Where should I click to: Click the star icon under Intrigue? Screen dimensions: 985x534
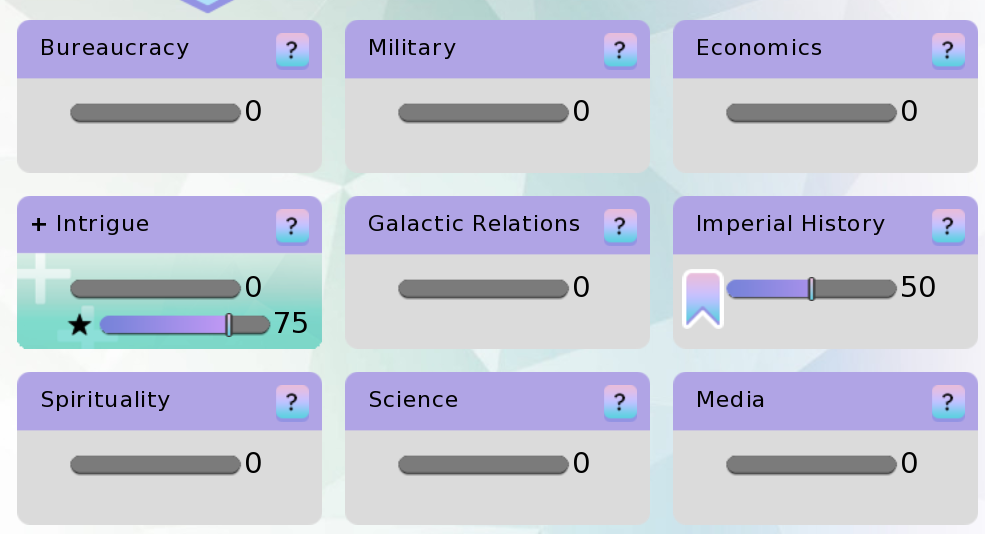(x=80, y=325)
